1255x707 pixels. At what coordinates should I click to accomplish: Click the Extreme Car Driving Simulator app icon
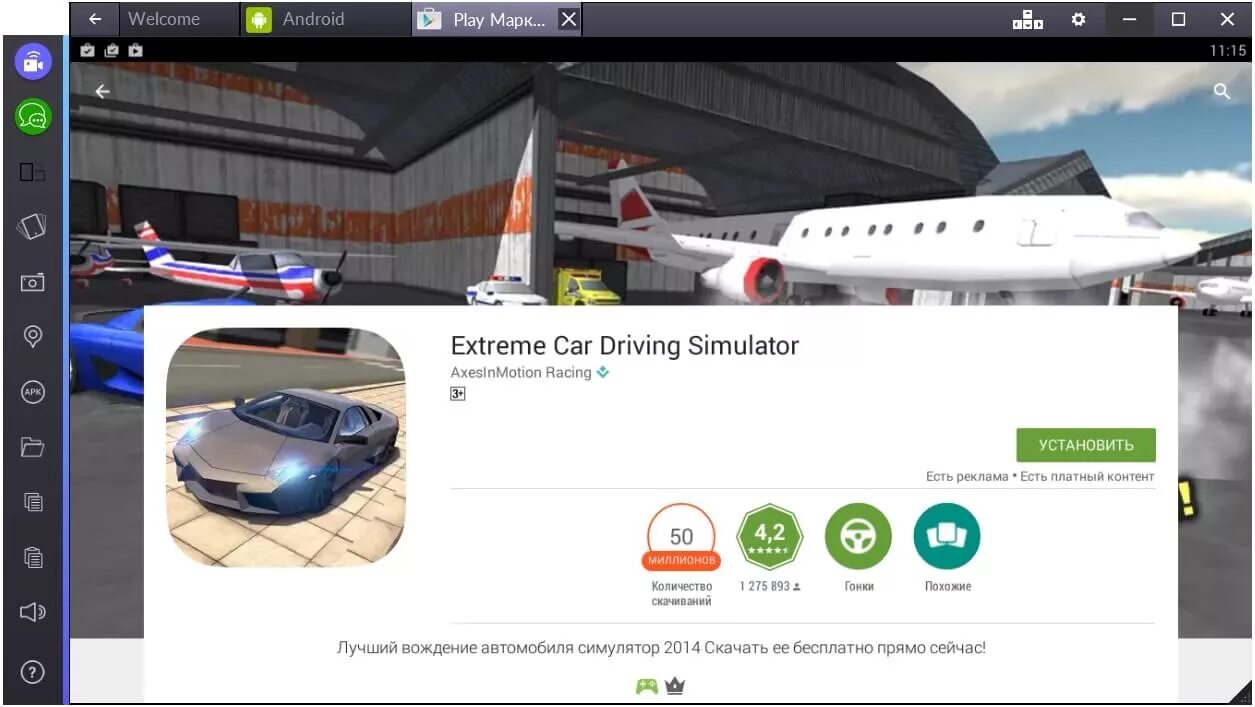pyautogui.click(x=286, y=447)
